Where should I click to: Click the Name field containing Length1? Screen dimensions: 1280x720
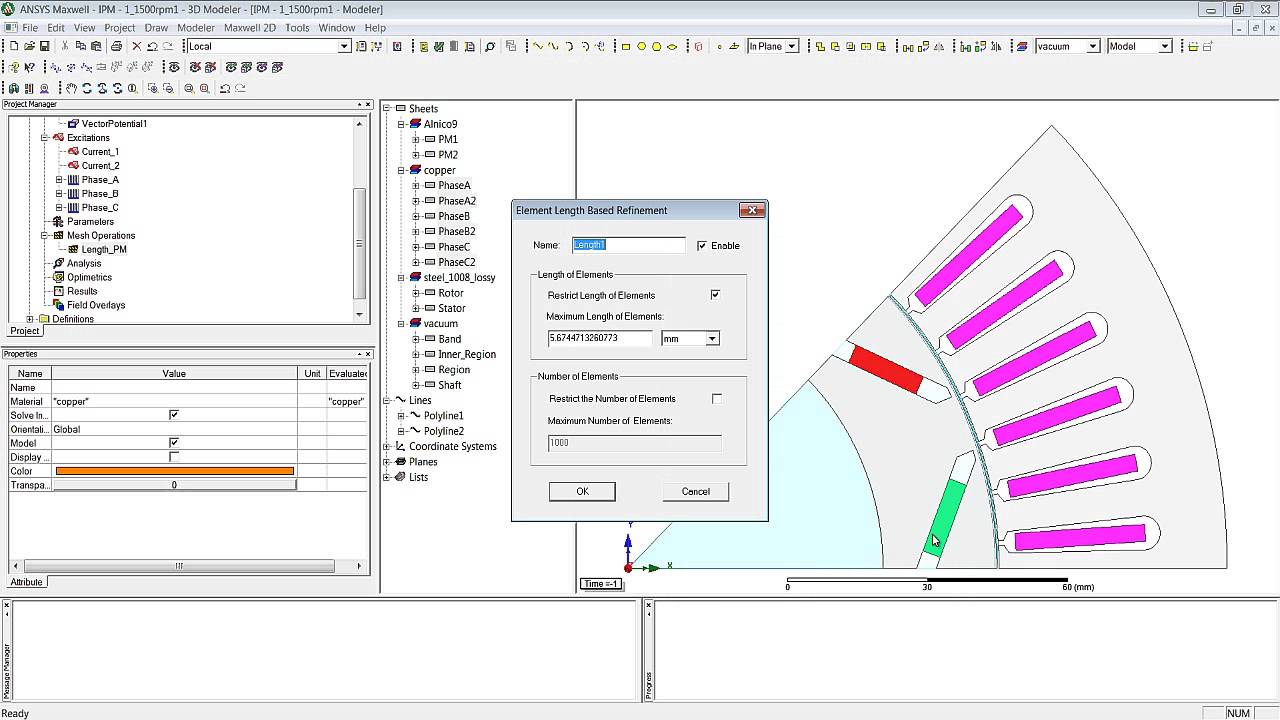coord(628,245)
